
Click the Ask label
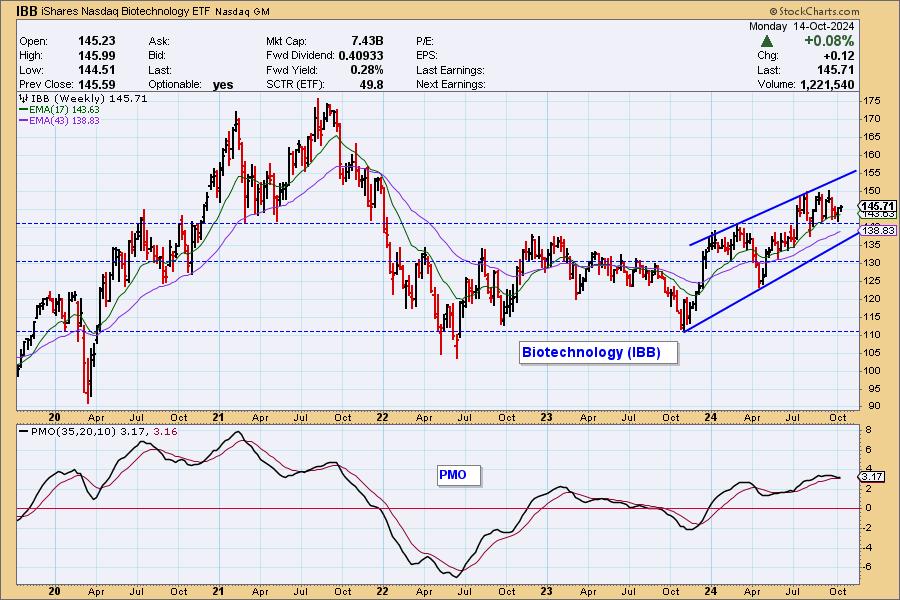tap(159, 41)
